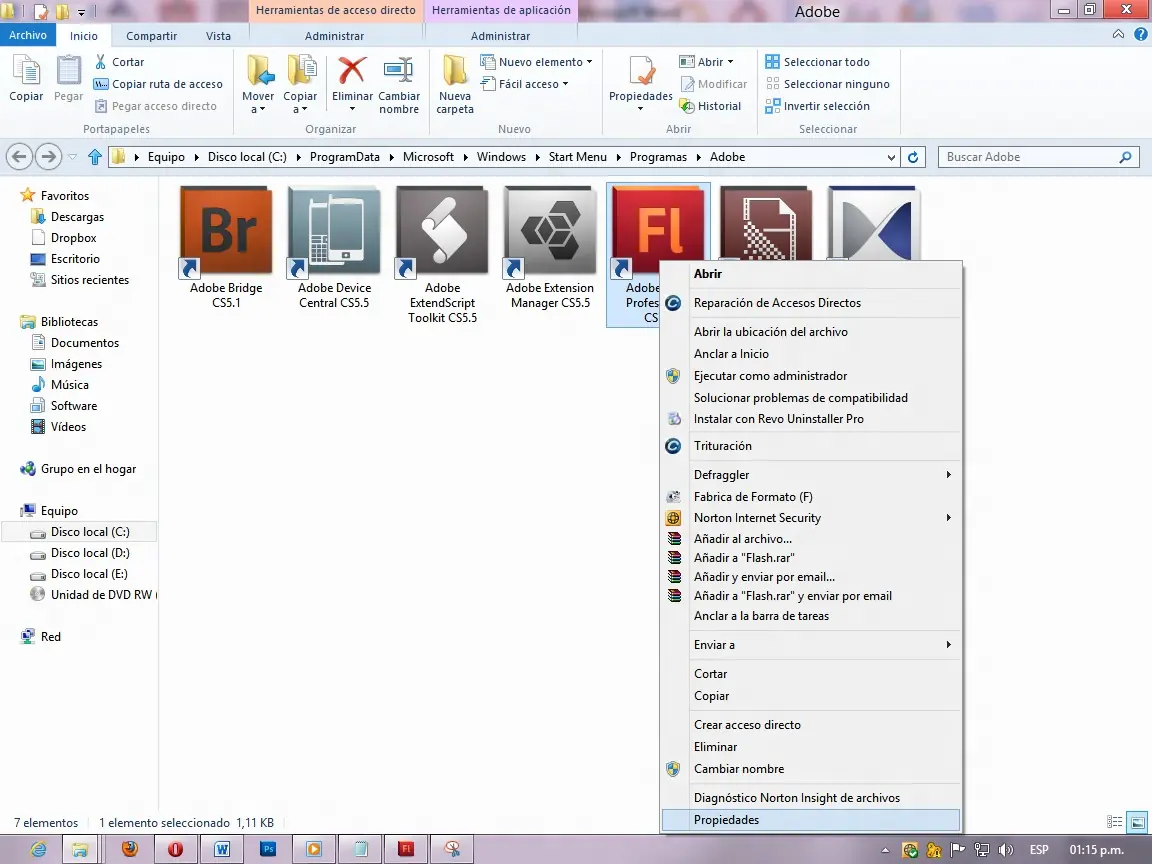Click the volume icon in system tray
This screenshot has width=1152, height=864.
1006,850
